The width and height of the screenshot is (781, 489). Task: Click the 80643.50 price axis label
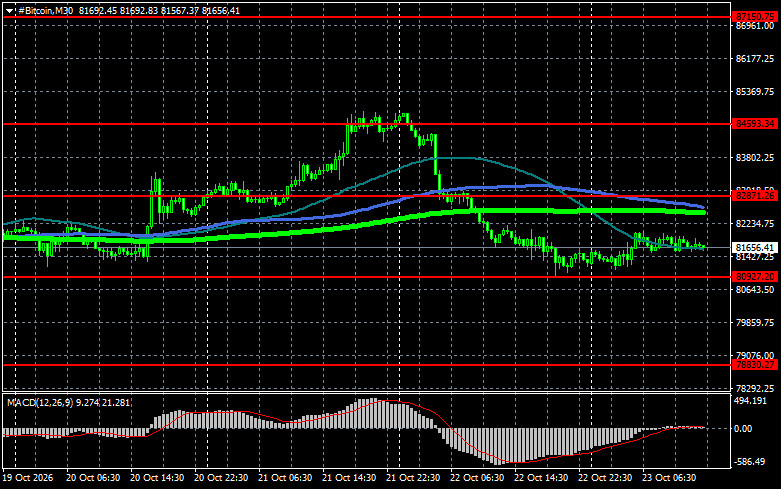755,290
